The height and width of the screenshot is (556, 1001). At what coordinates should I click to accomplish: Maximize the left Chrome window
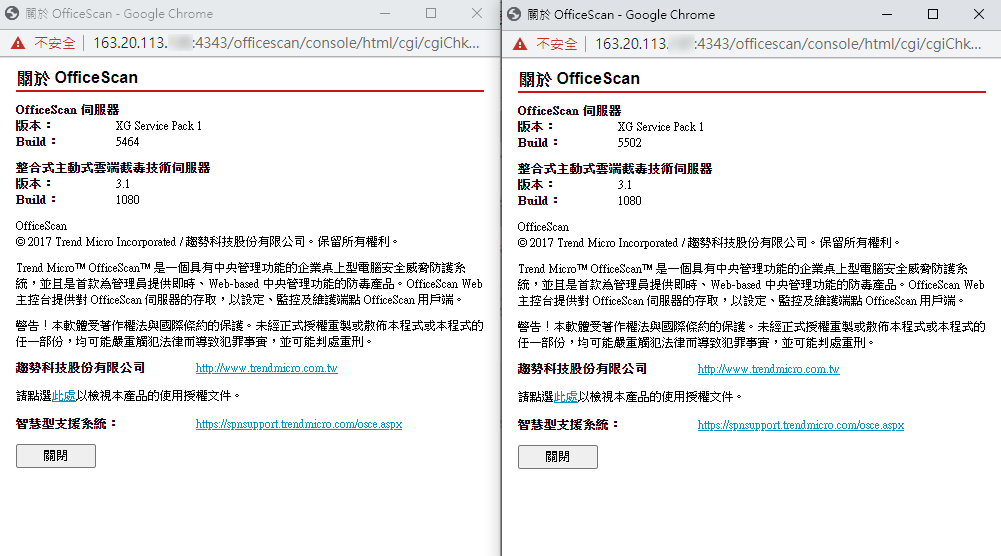431,13
